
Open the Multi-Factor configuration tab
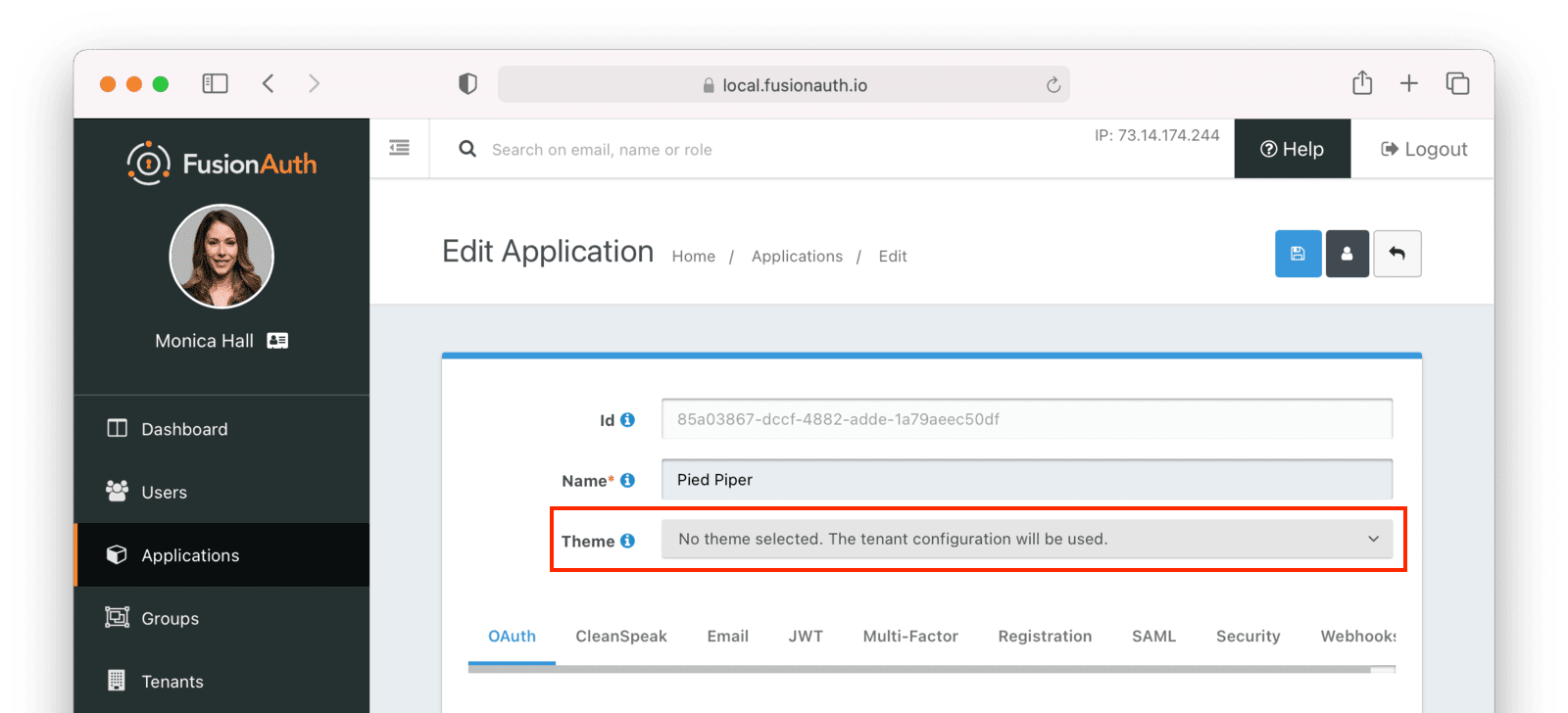(x=909, y=636)
